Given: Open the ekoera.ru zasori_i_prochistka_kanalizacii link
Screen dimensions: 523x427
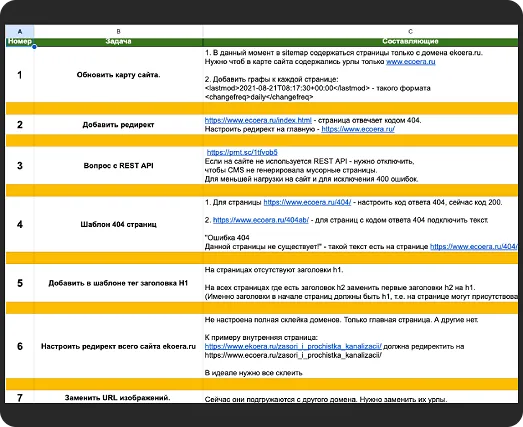Looking at the screenshot, I should (293, 346).
